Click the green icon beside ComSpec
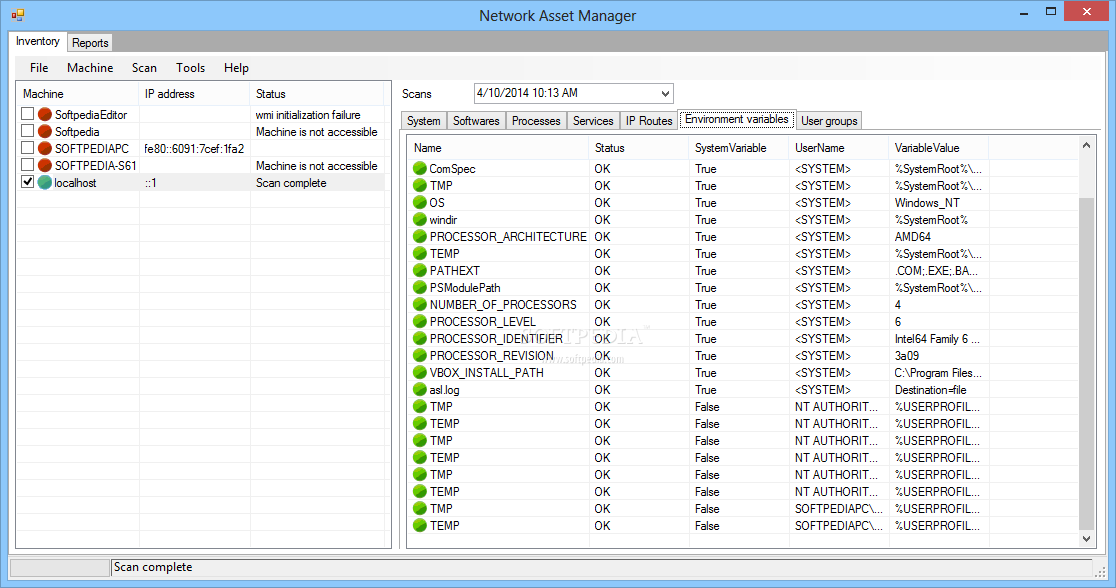1116x588 pixels. click(x=419, y=168)
